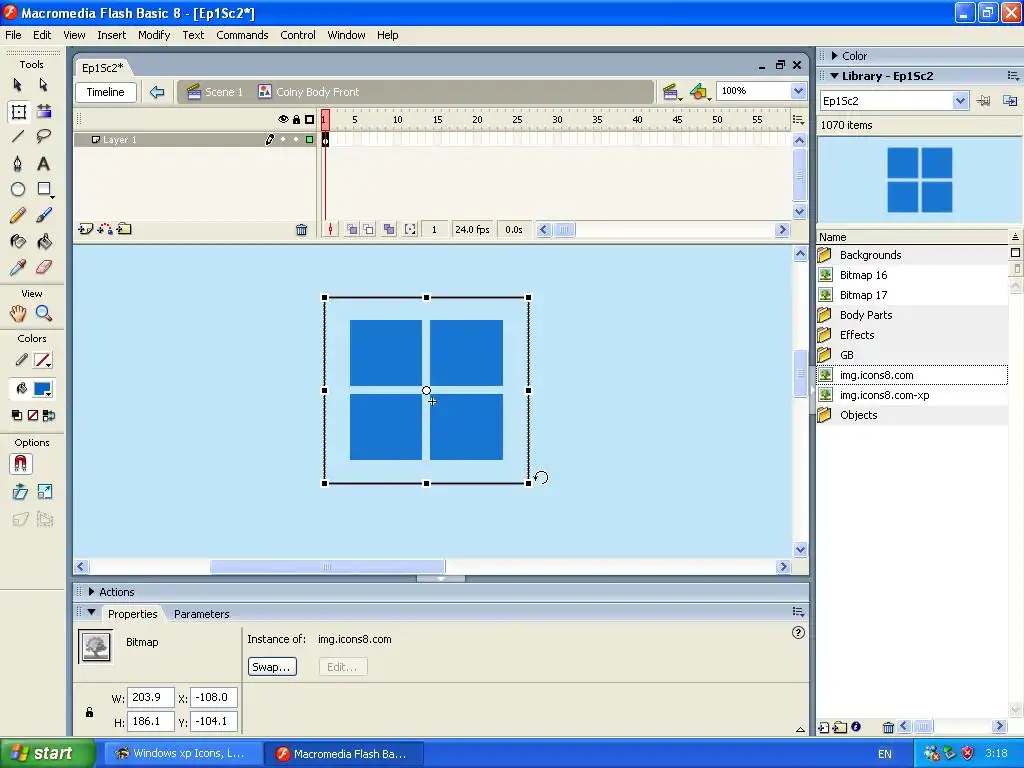This screenshot has width=1024, height=768.
Task: Select the Hand tool
Action: pos(18,313)
